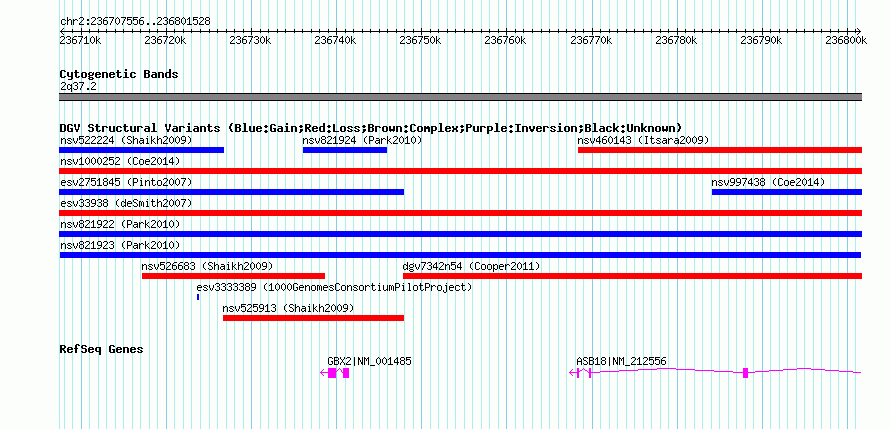Click the GBX2|NM_001485 gene label

[x=370, y=361]
